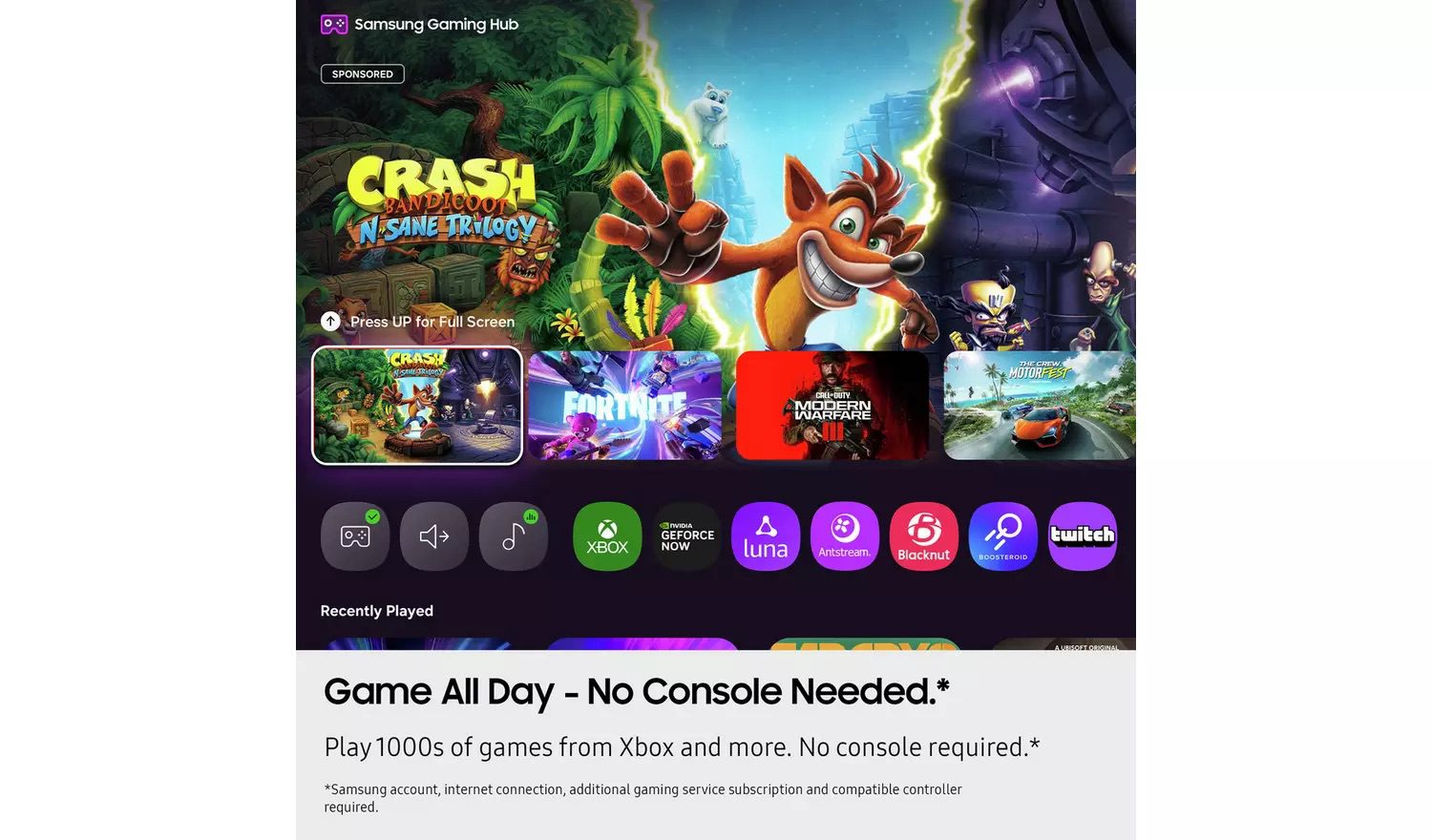Image resolution: width=1432 pixels, height=840 pixels.
Task: Open the Boosteroid app
Action: (x=1003, y=536)
